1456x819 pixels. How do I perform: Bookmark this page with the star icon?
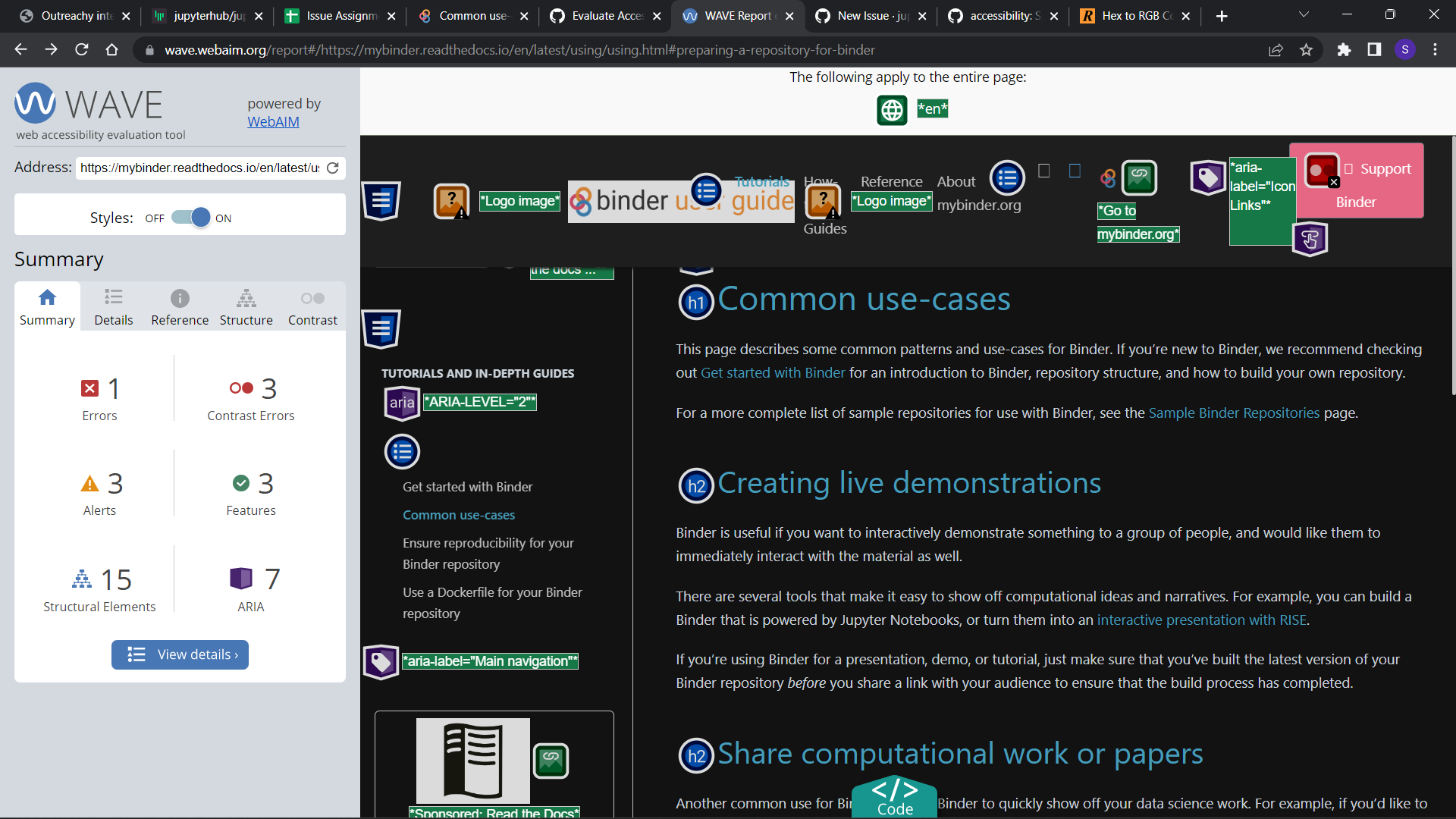pyautogui.click(x=1306, y=50)
